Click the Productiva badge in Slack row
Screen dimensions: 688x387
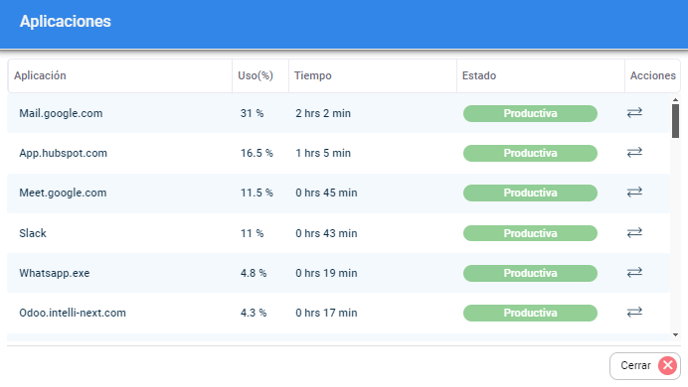pos(530,233)
